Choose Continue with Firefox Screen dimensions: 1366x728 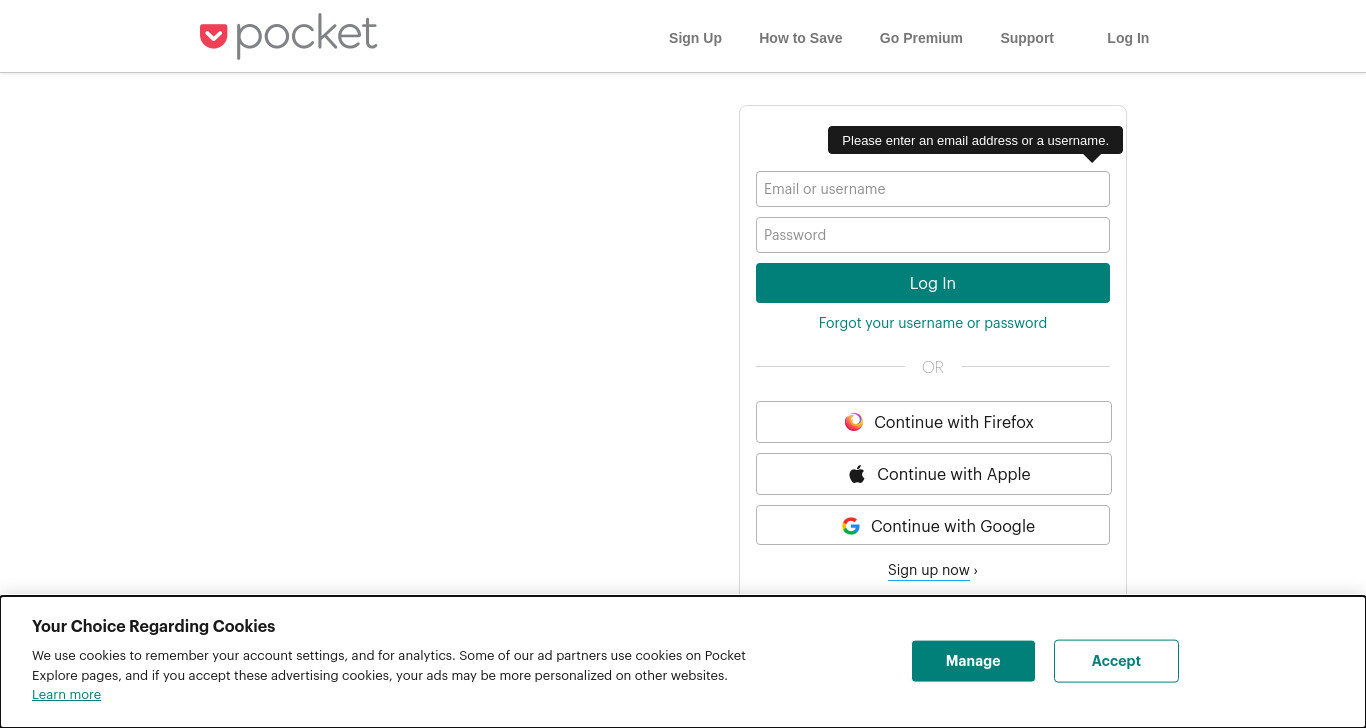[933, 422]
